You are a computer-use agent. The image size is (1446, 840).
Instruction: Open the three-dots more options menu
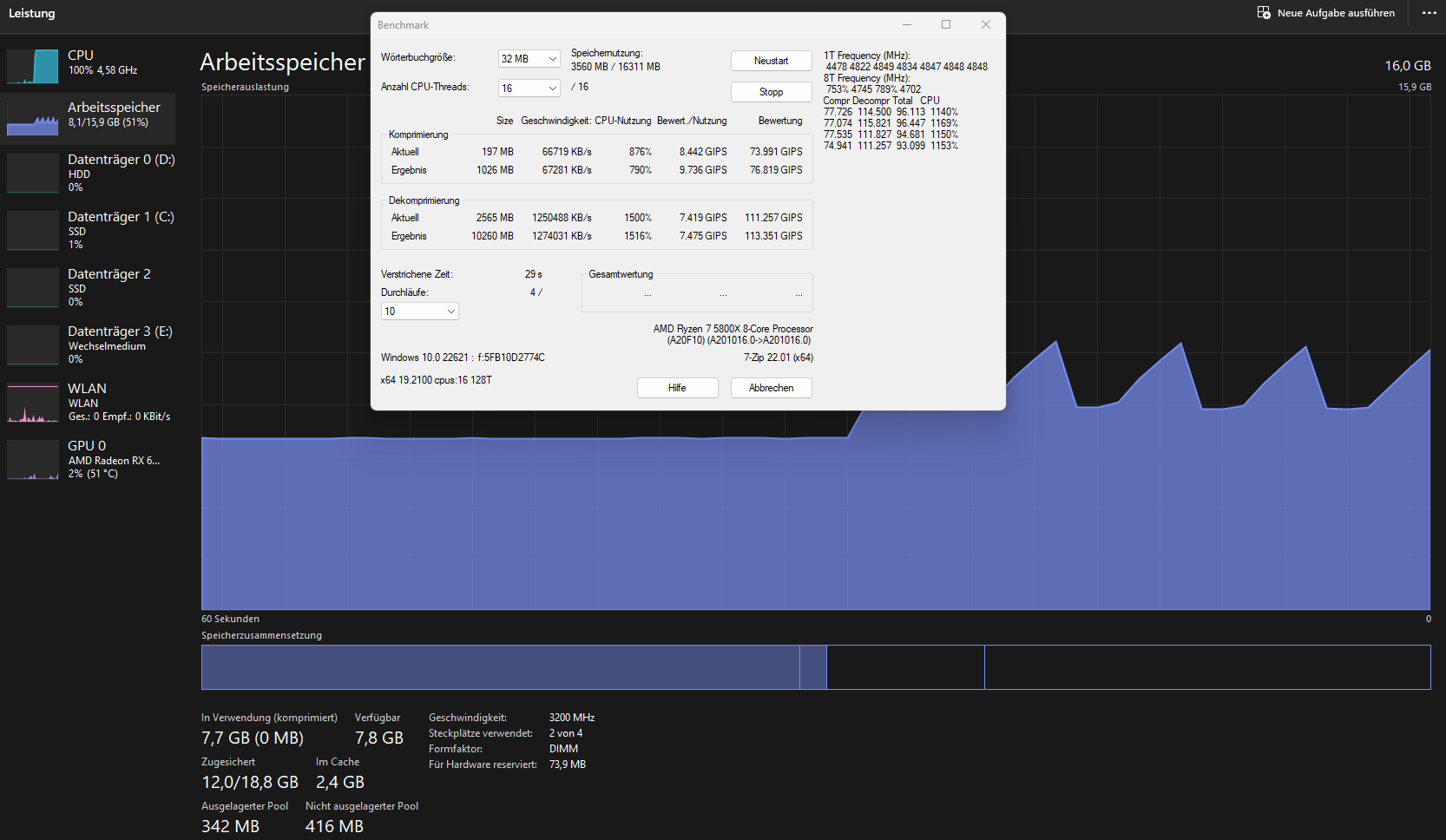1429,13
